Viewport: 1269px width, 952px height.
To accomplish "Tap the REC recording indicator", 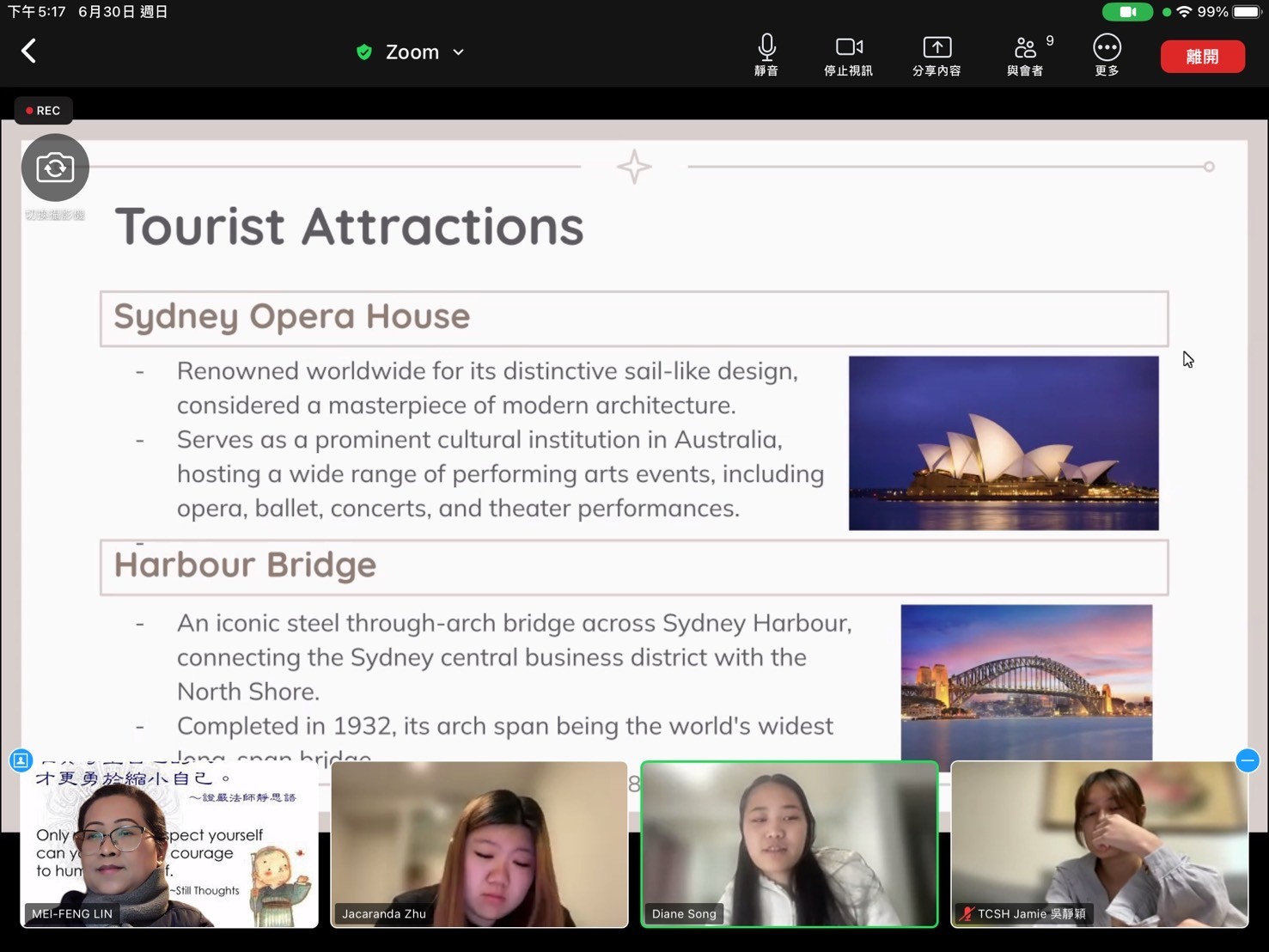I will tap(43, 111).
